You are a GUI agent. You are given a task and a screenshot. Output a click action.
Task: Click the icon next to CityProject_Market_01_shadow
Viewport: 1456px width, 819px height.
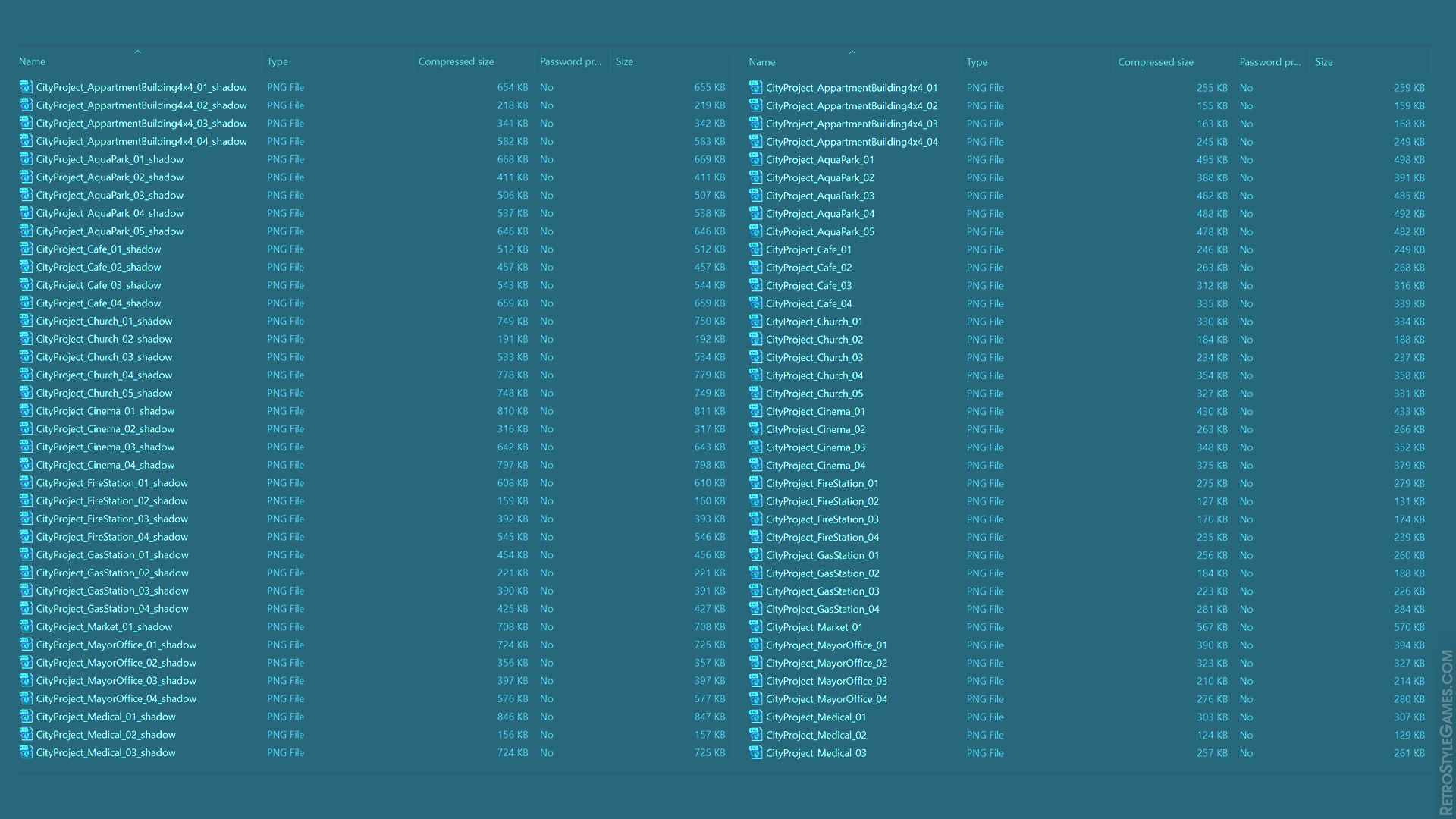coord(26,626)
